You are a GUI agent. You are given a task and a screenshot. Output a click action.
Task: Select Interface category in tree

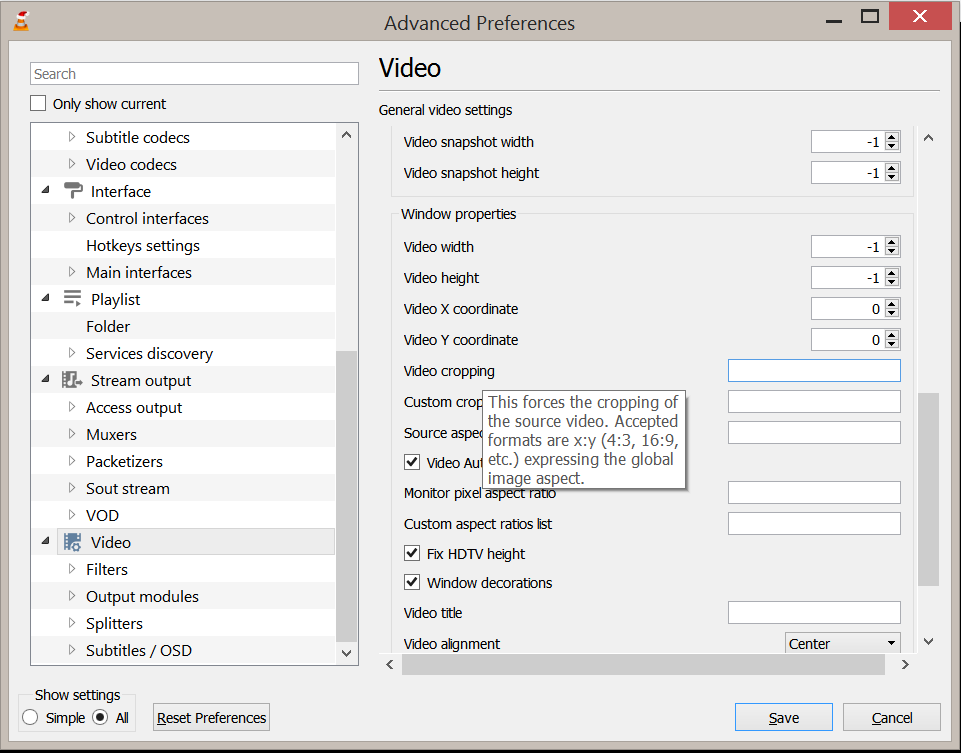tap(121, 191)
